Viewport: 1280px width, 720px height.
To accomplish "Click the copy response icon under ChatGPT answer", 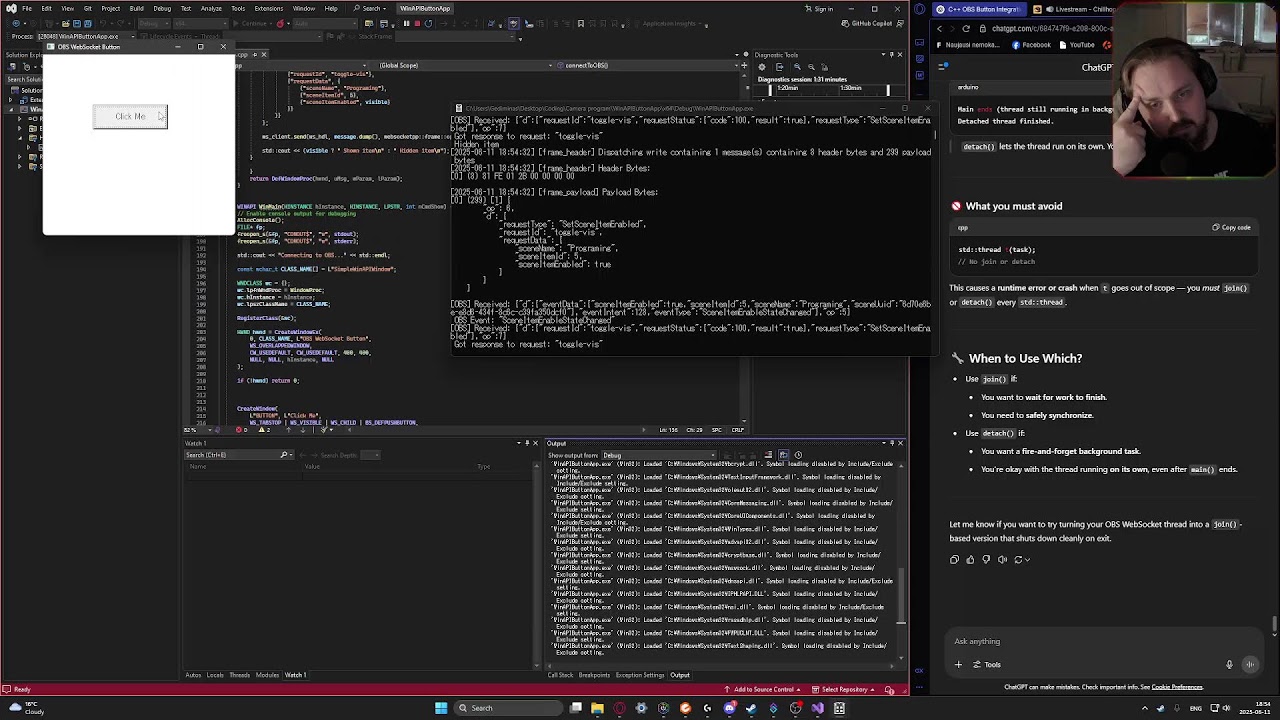I will tap(954, 560).
